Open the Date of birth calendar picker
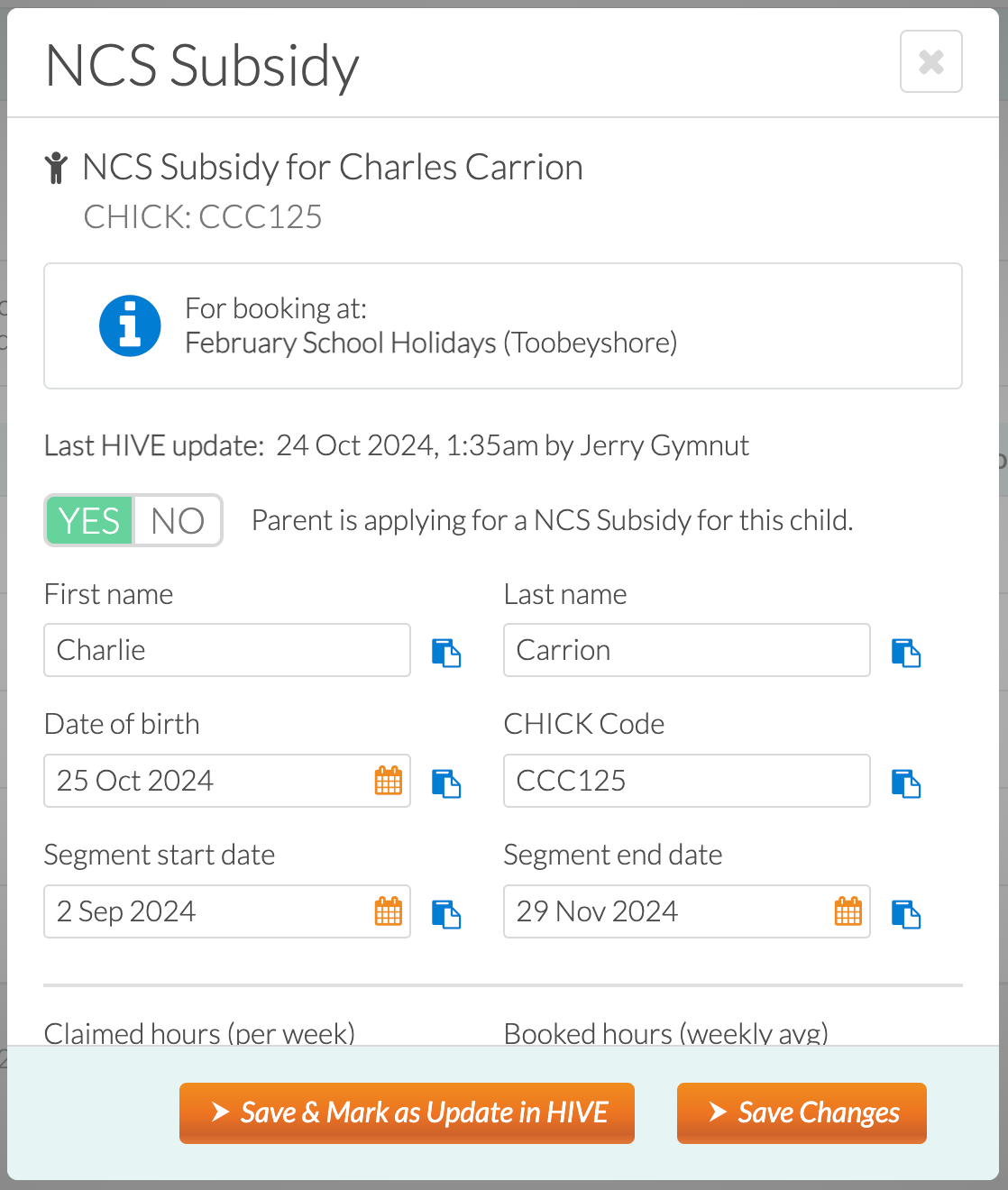The height and width of the screenshot is (1190, 1008). 389,781
